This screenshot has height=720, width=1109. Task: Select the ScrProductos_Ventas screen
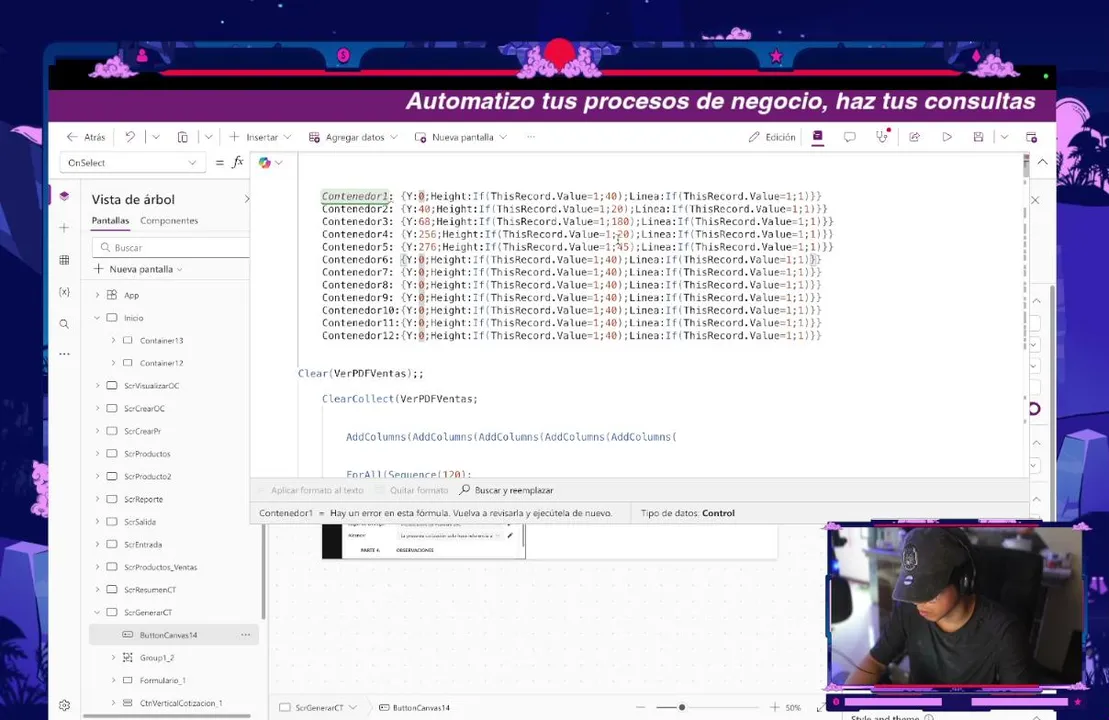pyautogui.click(x=161, y=567)
